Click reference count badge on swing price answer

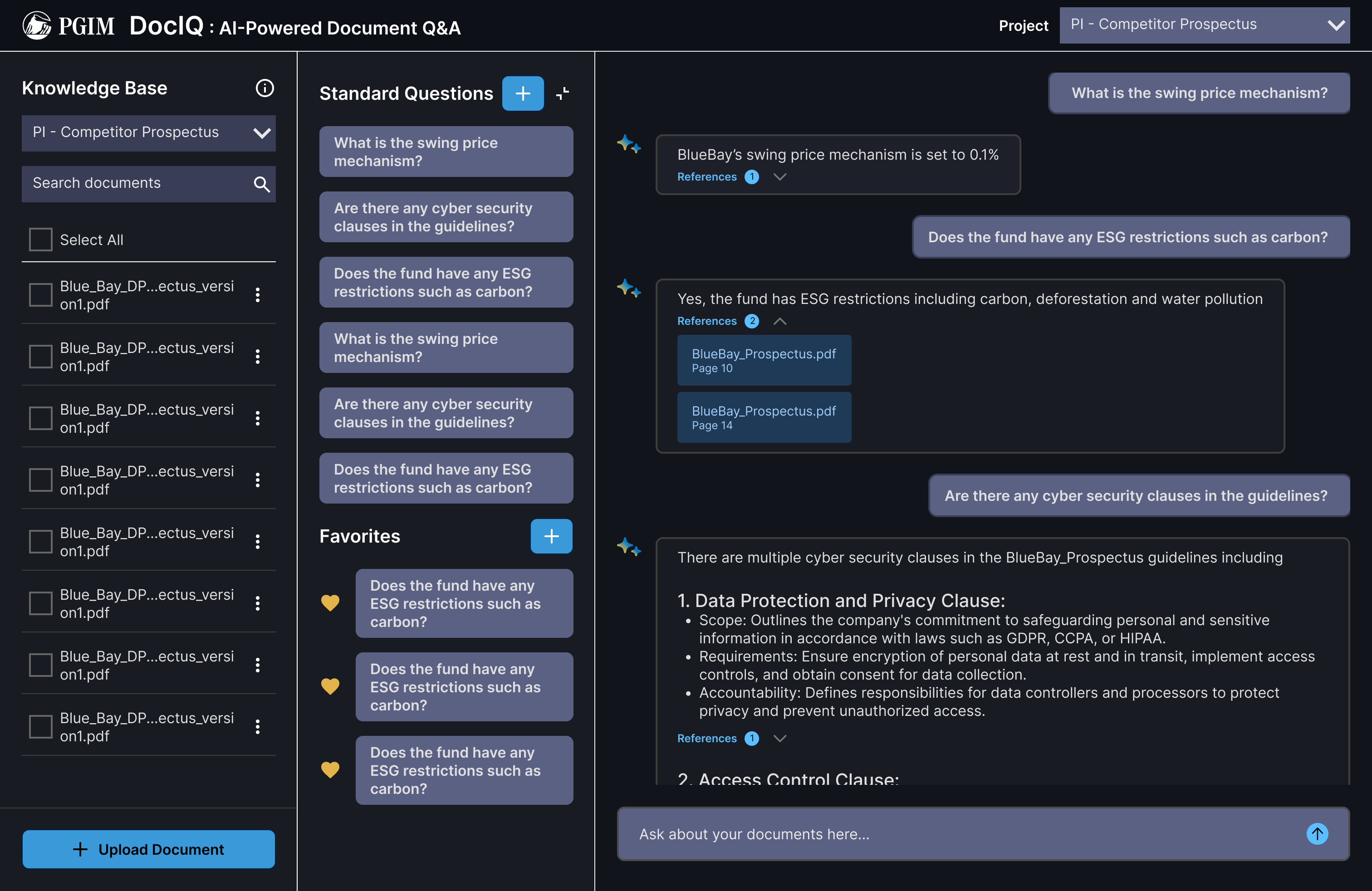752,177
